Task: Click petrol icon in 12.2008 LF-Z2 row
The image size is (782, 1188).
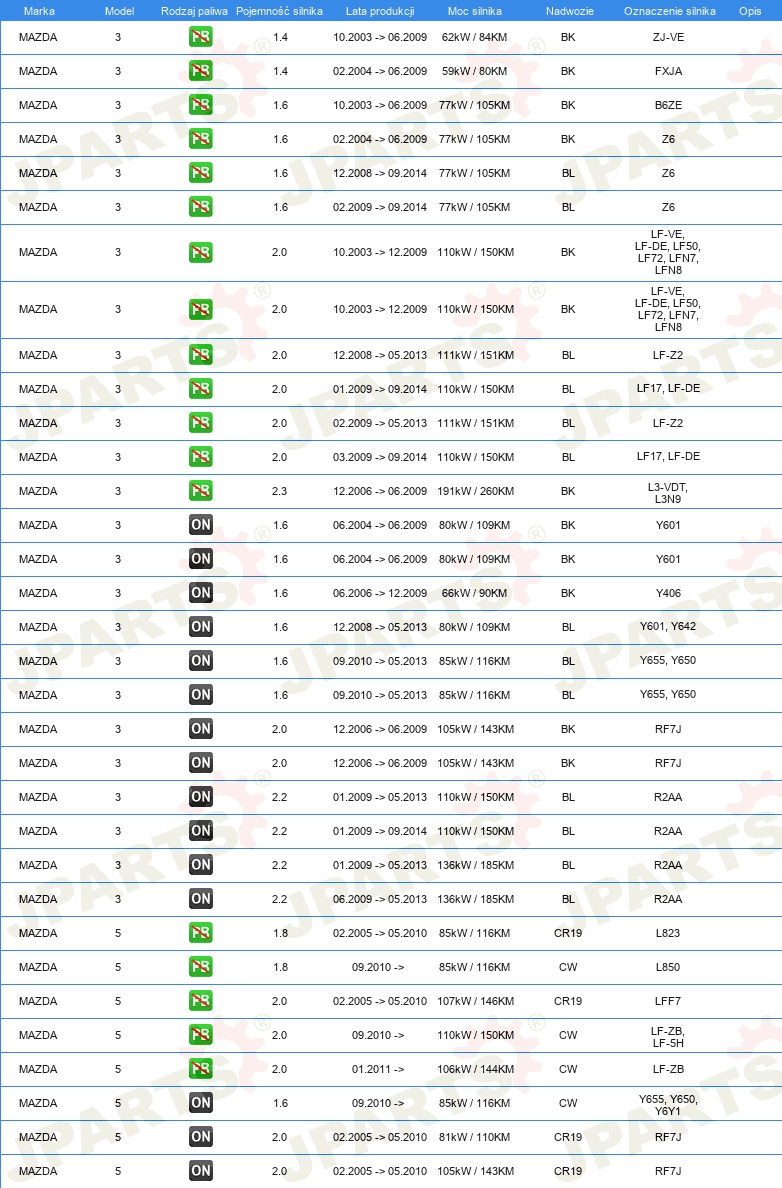Action: (201, 355)
